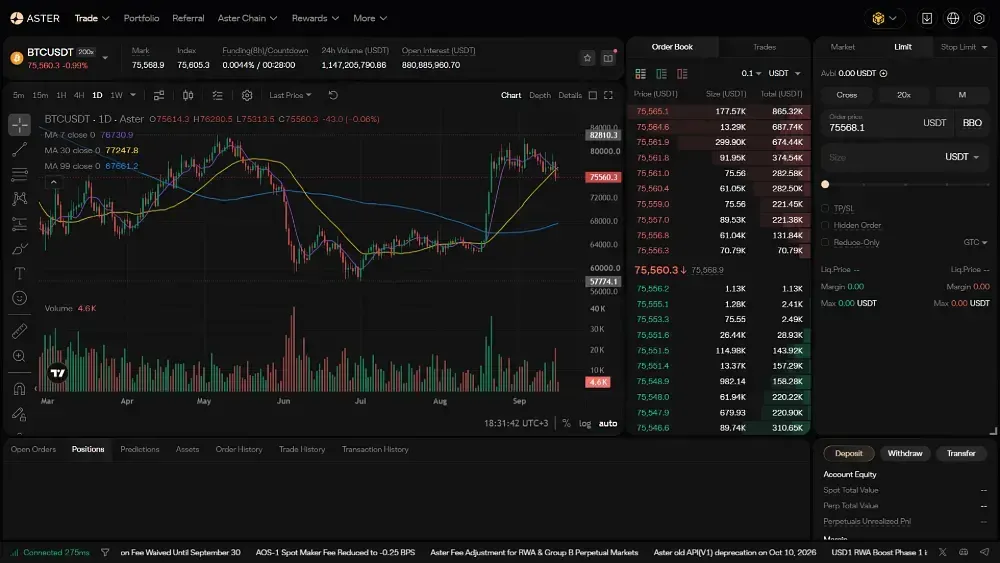Open the More dropdown
The height and width of the screenshot is (563, 1000).
pyautogui.click(x=370, y=18)
